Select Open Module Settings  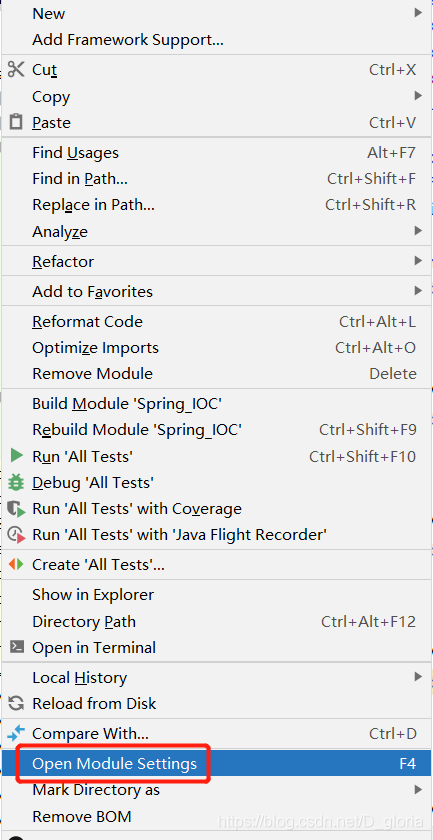(x=216, y=763)
